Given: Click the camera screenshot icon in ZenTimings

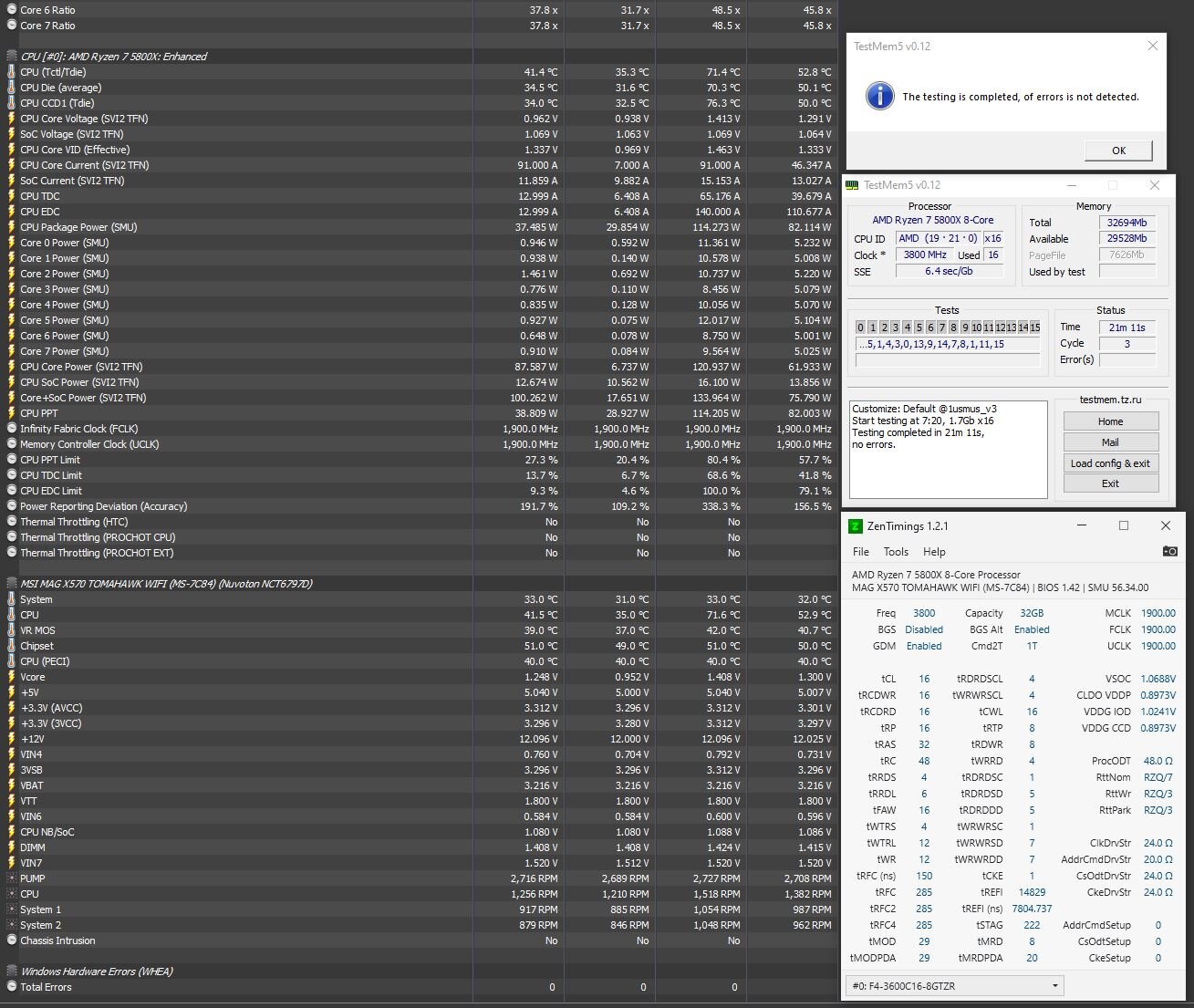Looking at the screenshot, I should [x=1169, y=551].
